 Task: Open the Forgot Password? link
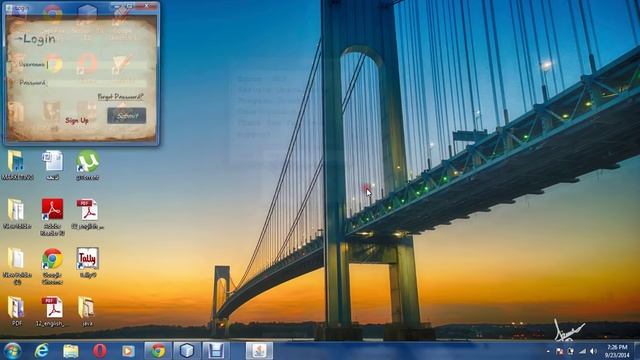(x=120, y=97)
